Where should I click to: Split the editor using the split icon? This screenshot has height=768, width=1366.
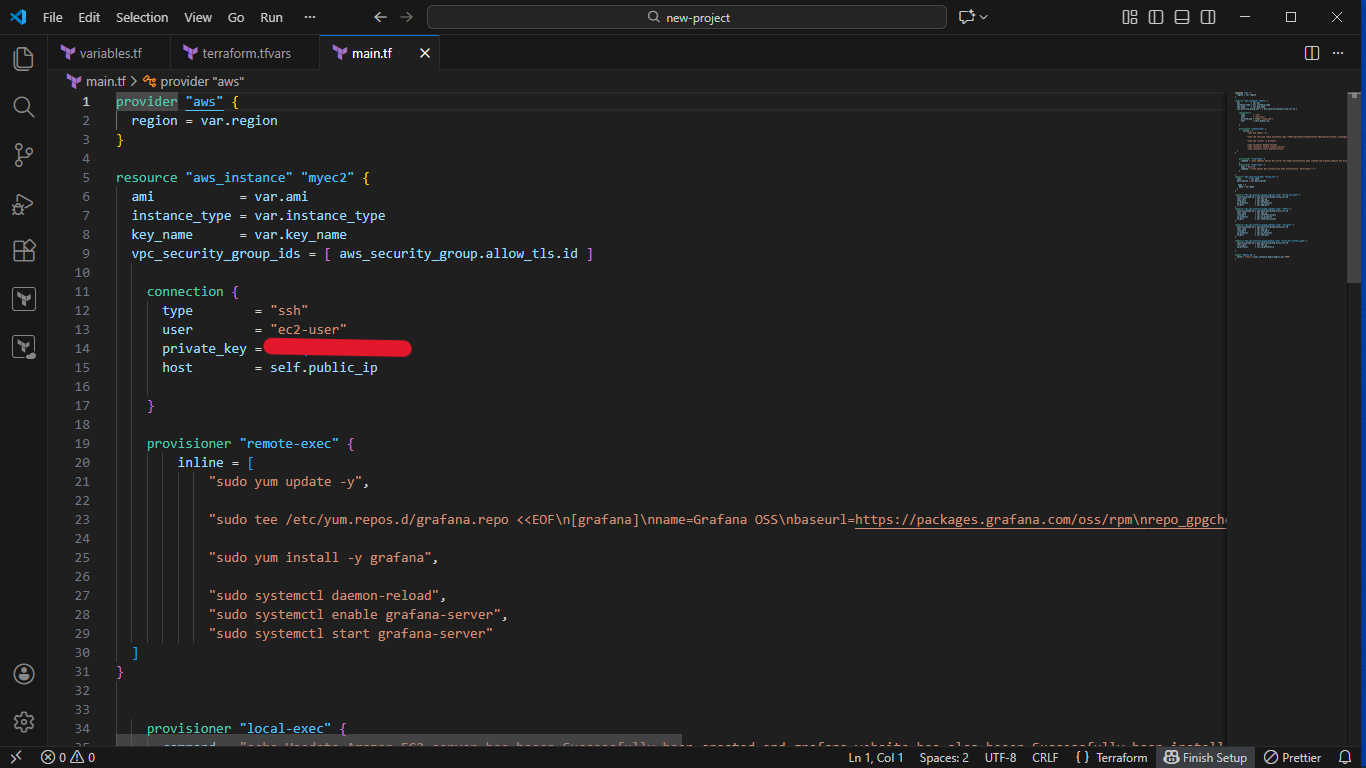tap(1311, 53)
